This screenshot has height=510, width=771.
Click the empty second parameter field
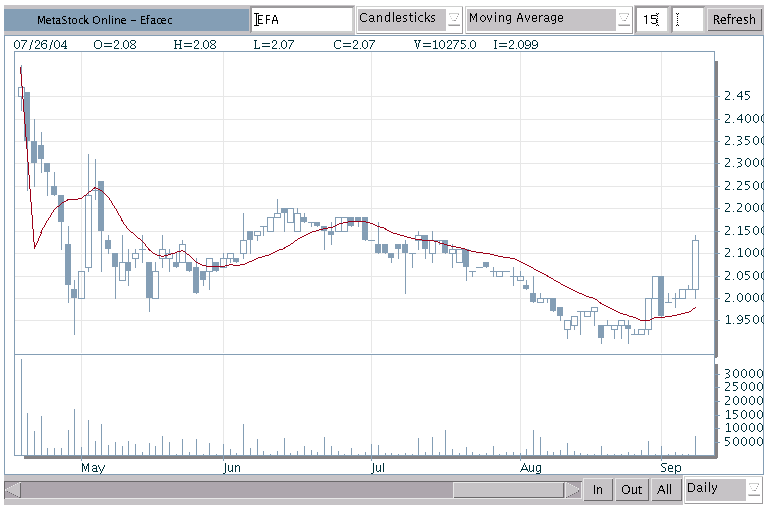[x=688, y=20]
